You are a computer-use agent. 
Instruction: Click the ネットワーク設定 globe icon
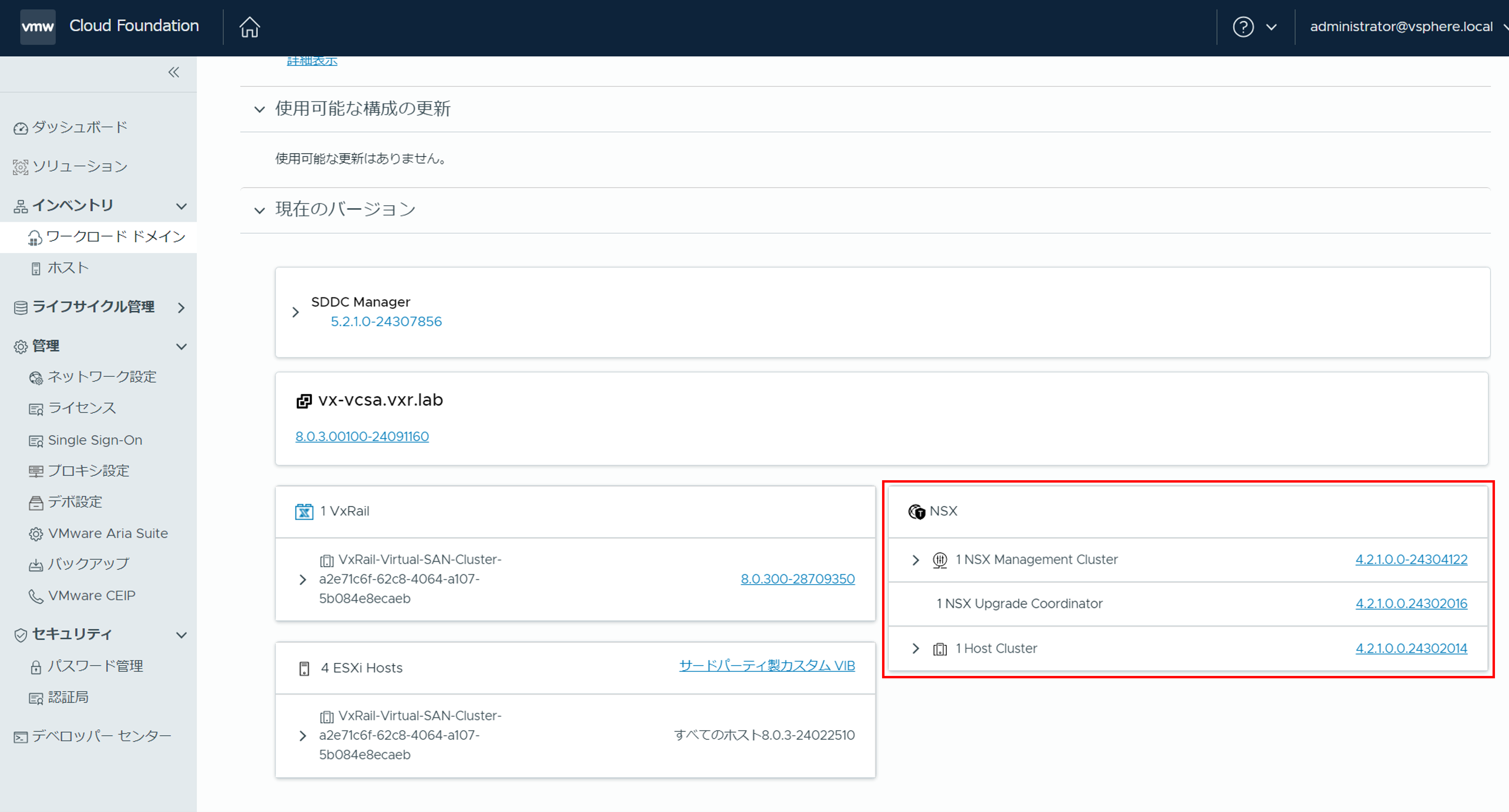(x=36, y=378)
